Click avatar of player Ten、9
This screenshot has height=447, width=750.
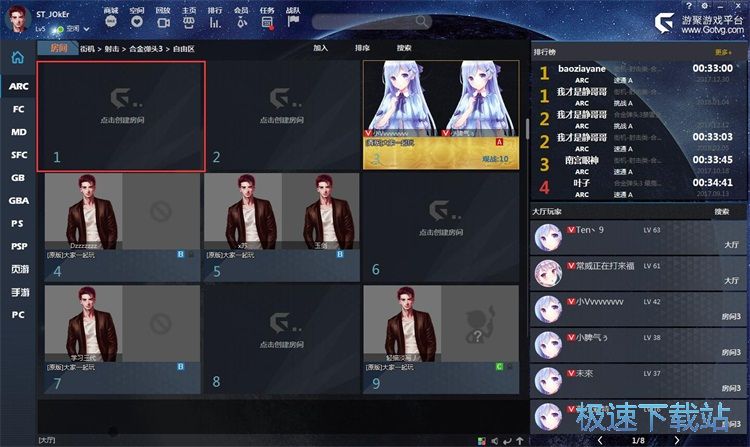548,238
